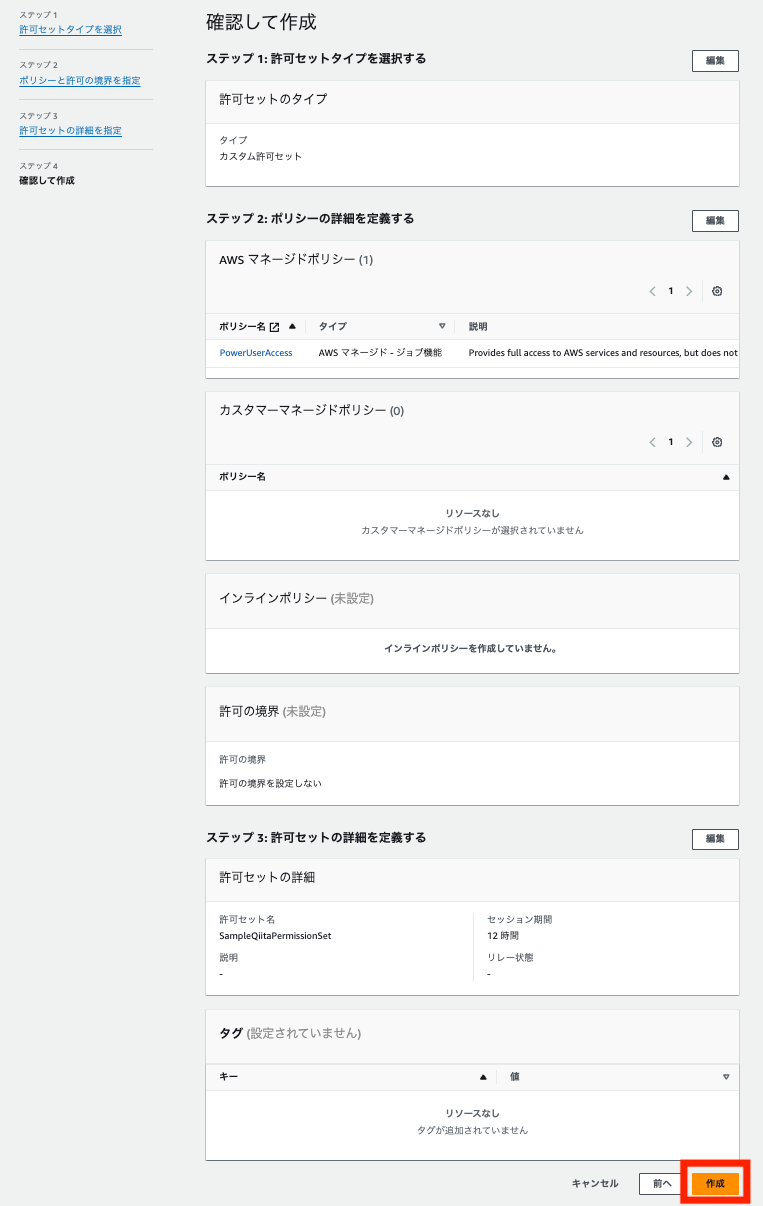This screenshot has height=1206, width=763.
Task: Click page number 1 in customer managed policies
Action: point(671,442)
